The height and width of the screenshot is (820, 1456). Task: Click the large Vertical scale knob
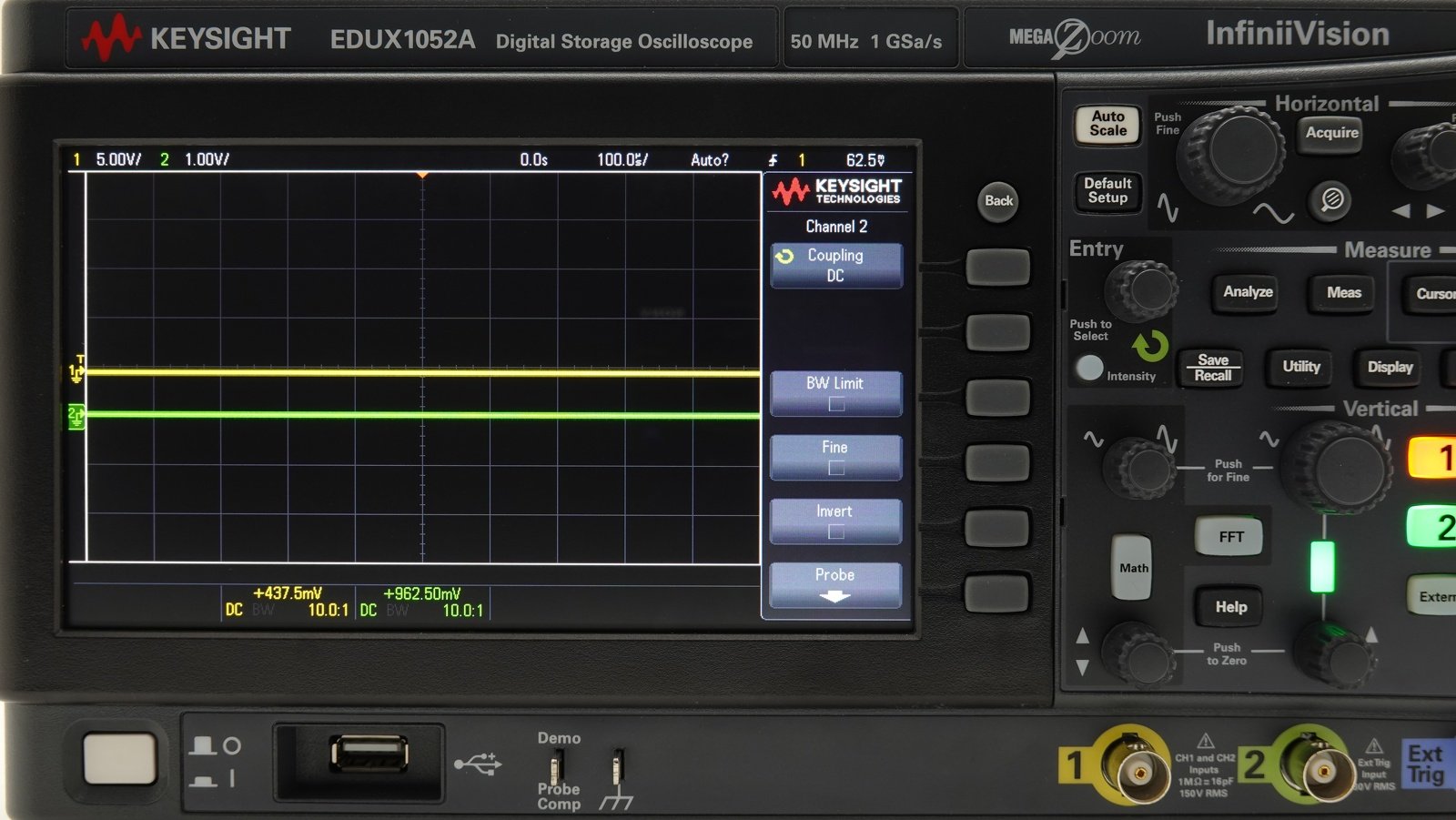(x=1338, y=469)
